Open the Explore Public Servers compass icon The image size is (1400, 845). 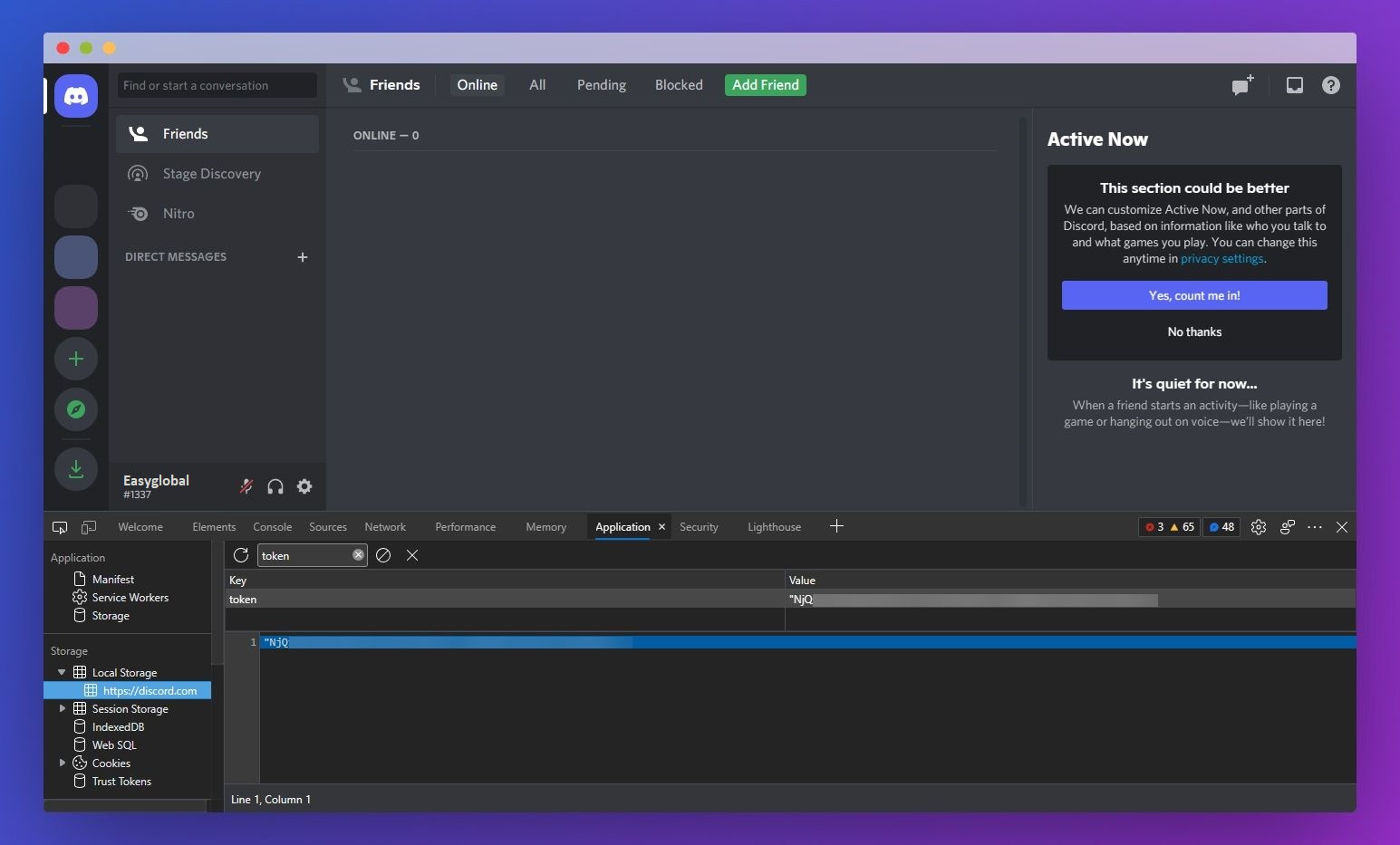(x=76, y=409)
